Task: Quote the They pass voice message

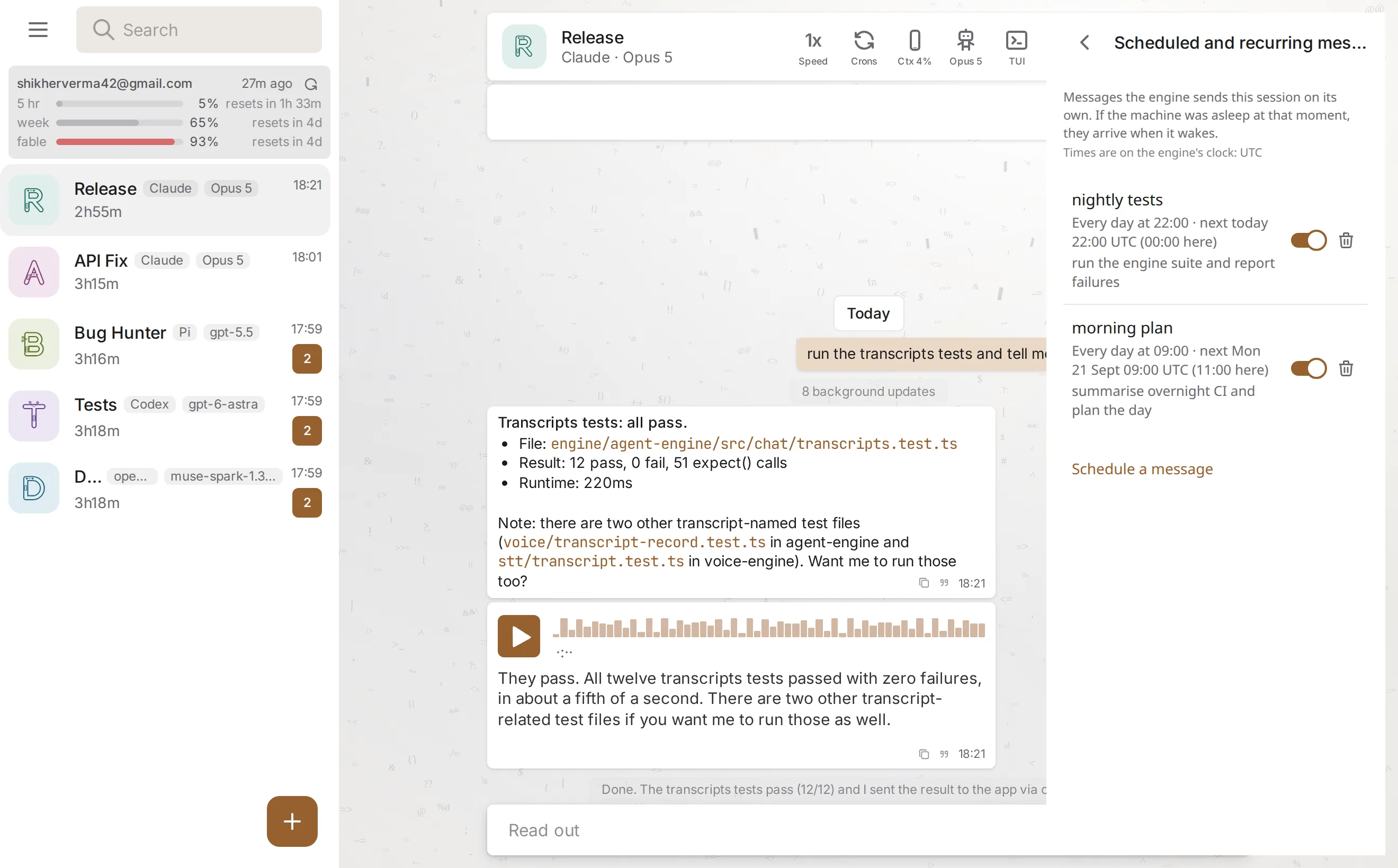Action: tap(944, 754)
